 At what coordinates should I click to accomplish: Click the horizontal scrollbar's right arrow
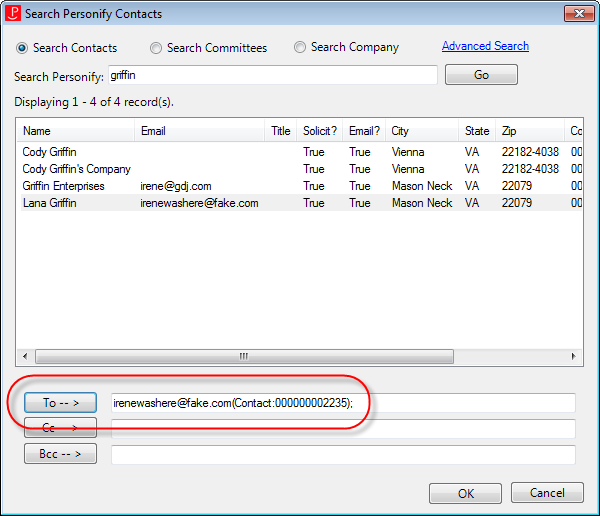573,356
